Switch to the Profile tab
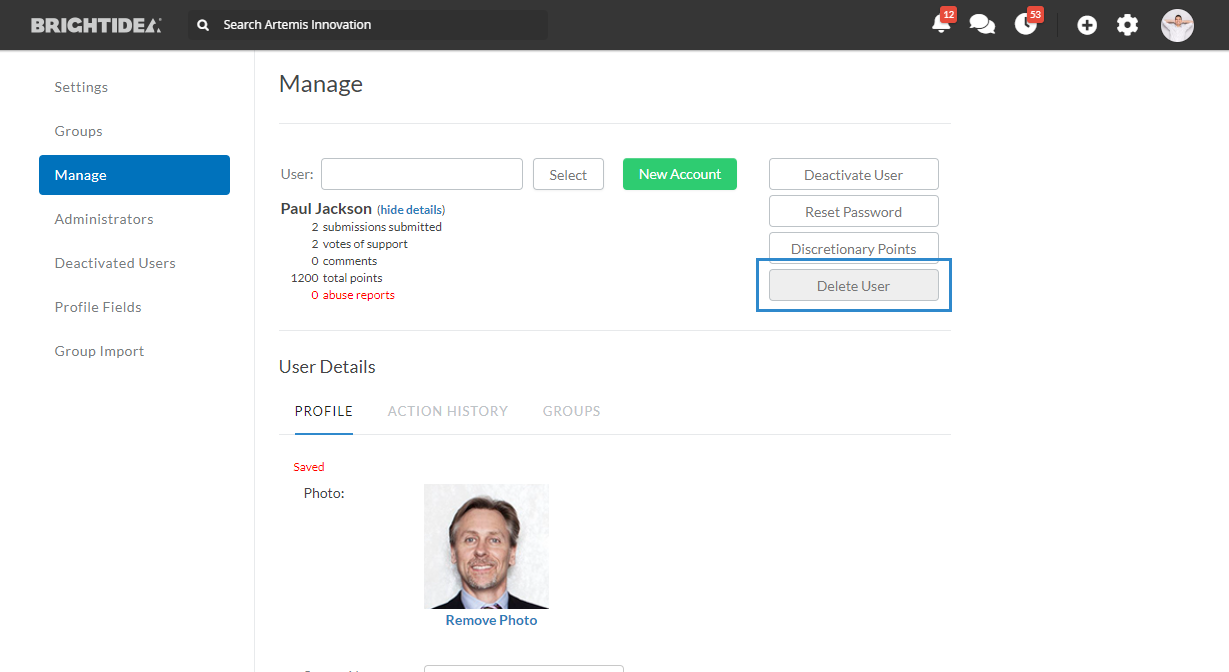The width and height of the screenshot is (1229, 672). [x=324, y=411]
